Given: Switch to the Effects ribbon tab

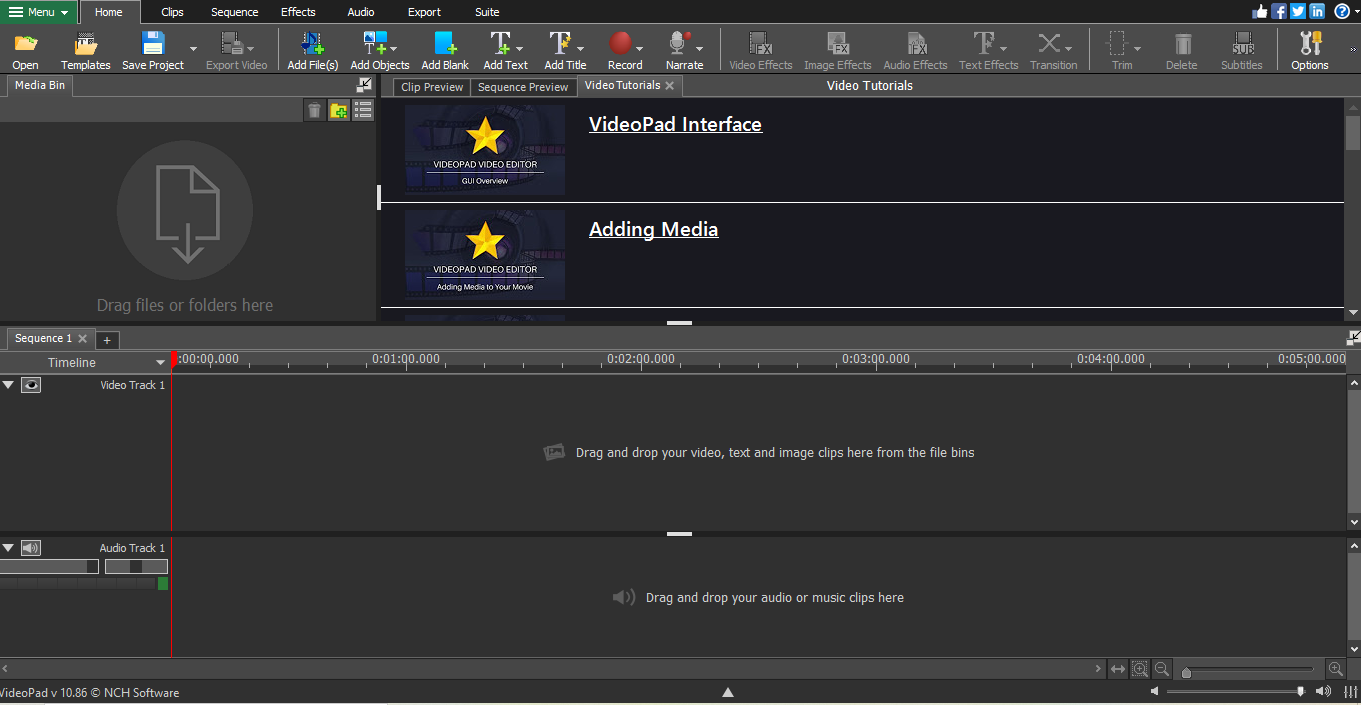Looking at the screenshot, I should [x=298, y=12].
